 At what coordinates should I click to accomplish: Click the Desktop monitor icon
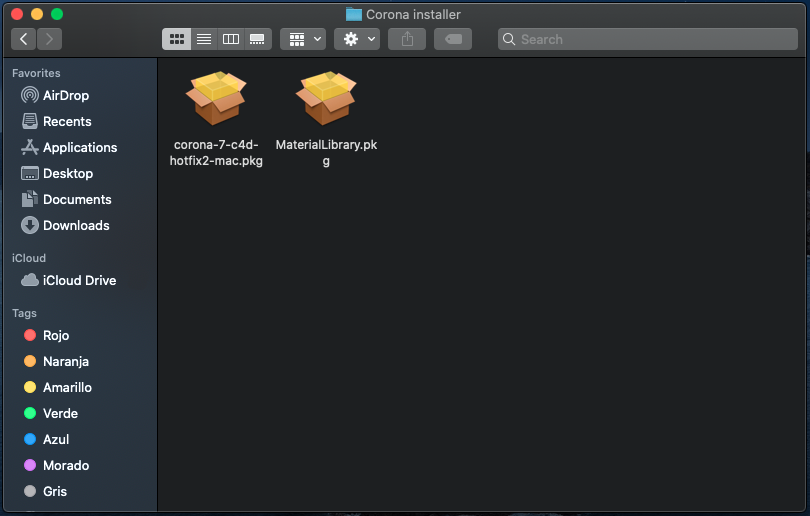(x=30, y=173)
